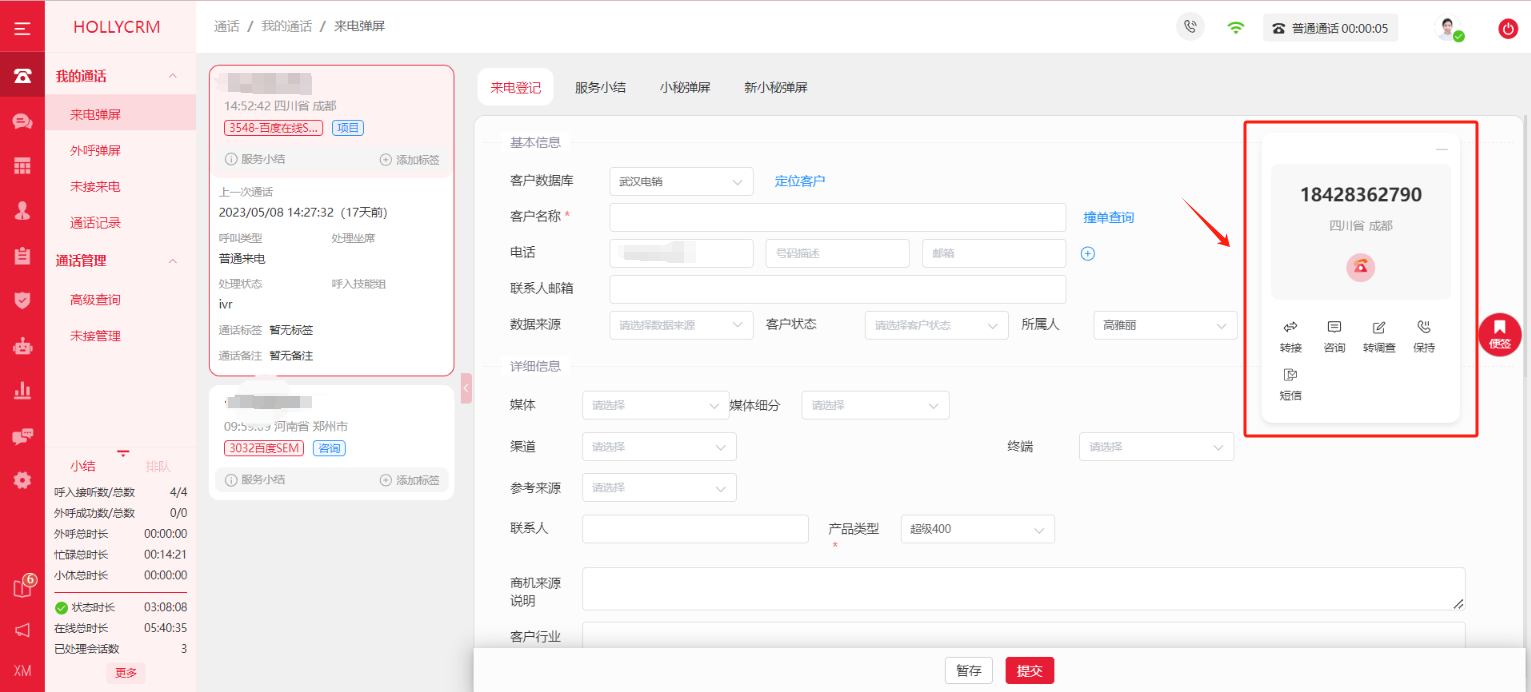Open the 便签 sticky note floating button
Viewport: 1531px width, 692px height.
(1499, 334)
